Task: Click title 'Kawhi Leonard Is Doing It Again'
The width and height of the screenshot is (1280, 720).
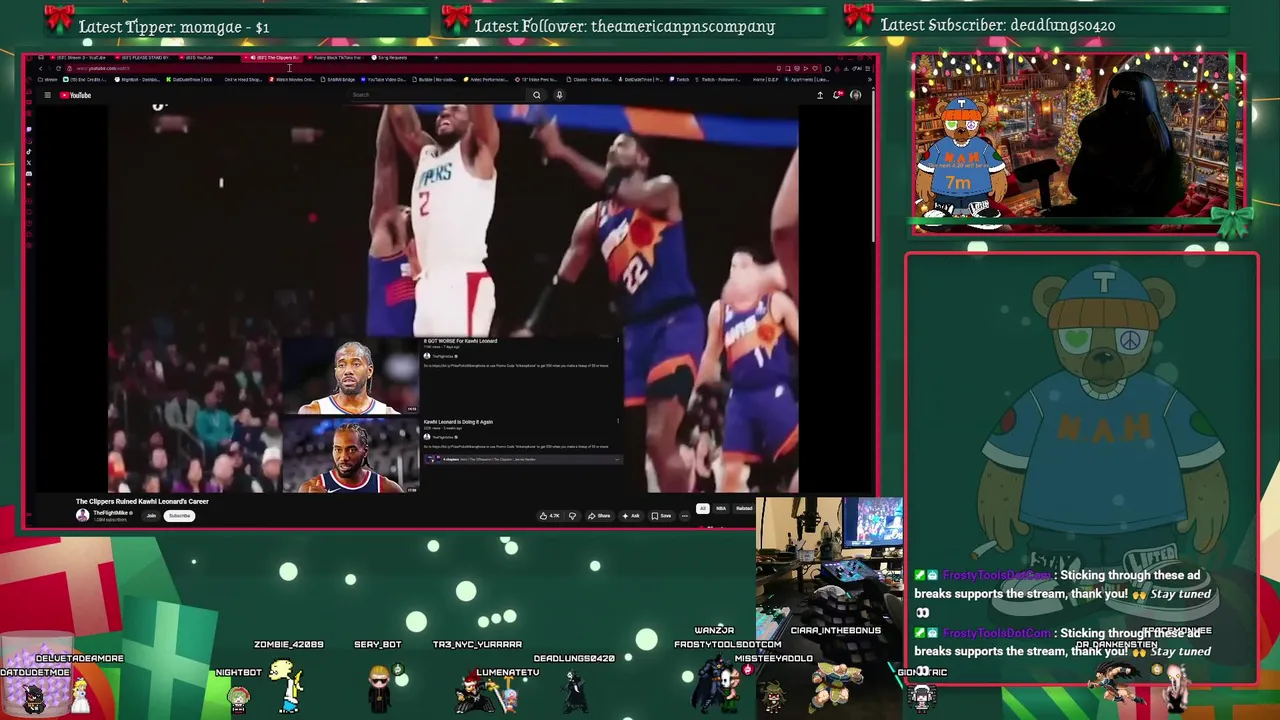Action: [458, 422]
